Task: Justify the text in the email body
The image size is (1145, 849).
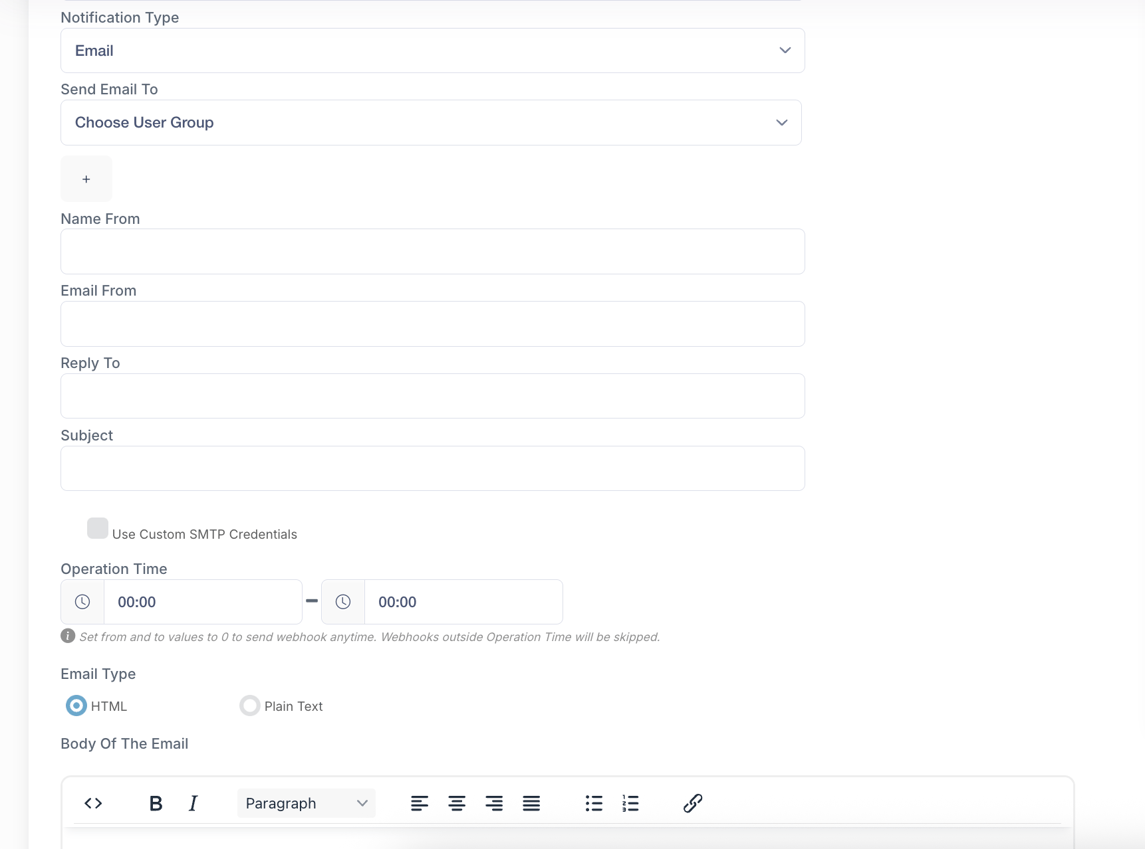Action: coord(531,802)
